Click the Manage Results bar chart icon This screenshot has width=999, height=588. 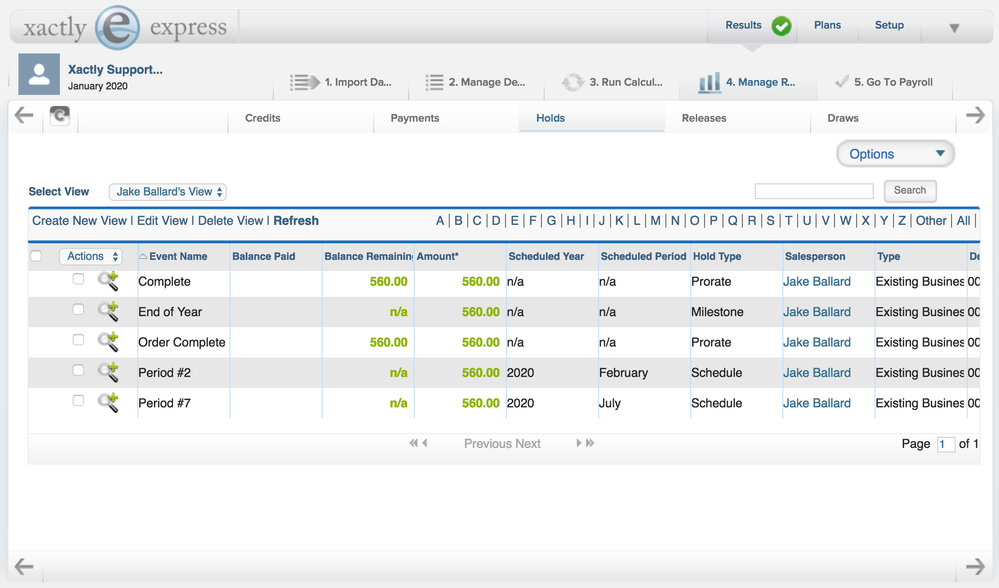pos(709,82)
